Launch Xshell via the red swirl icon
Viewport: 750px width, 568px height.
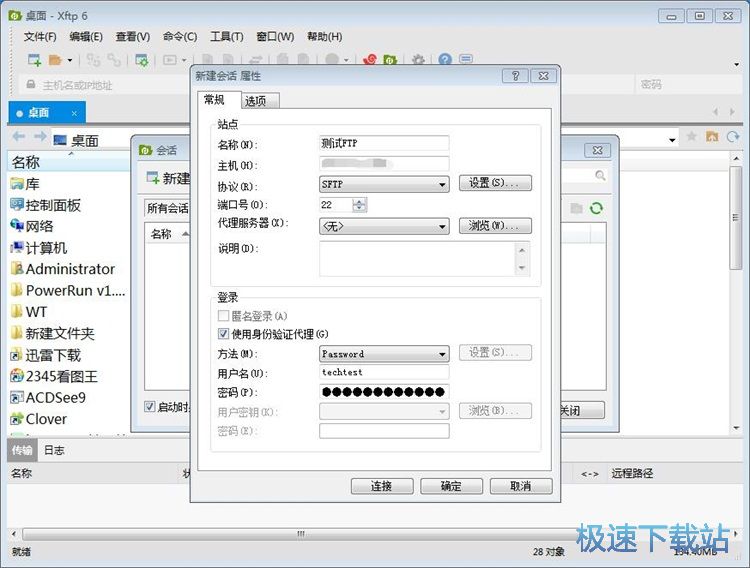[370, 60]
